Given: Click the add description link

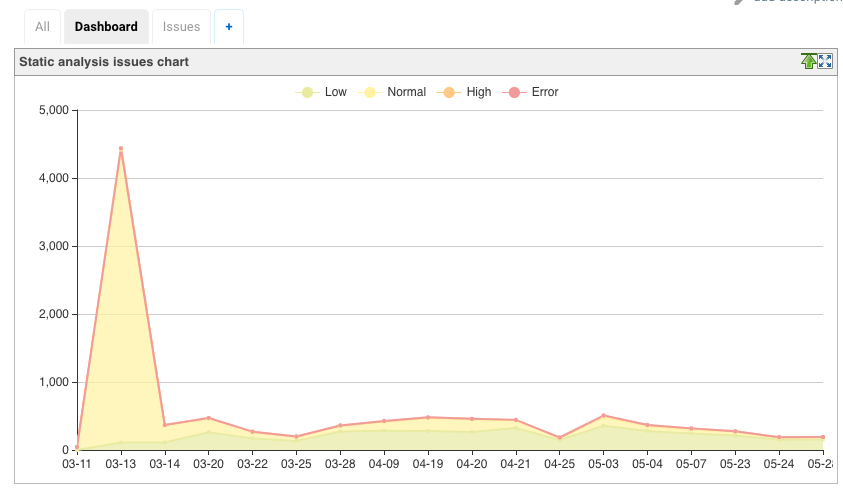Looking at the screenshot, I should click(790, 2).
